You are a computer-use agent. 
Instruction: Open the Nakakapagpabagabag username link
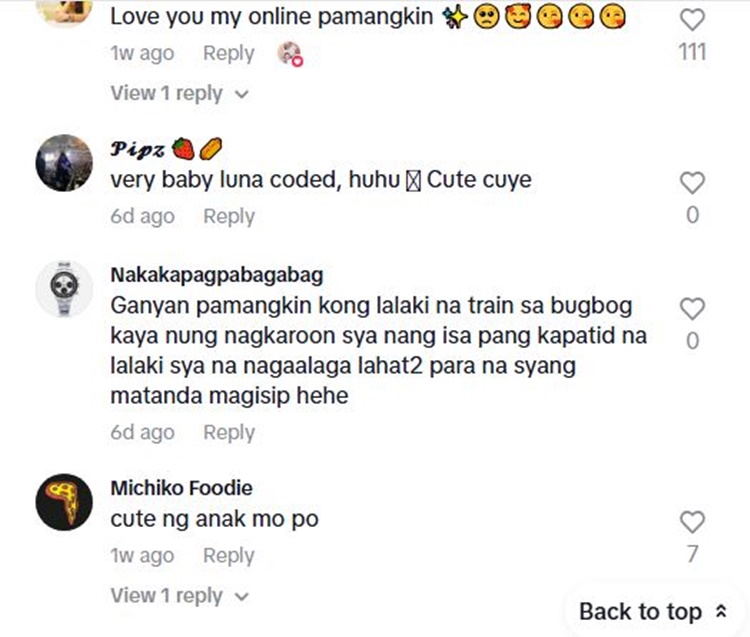tap(217, 275)
